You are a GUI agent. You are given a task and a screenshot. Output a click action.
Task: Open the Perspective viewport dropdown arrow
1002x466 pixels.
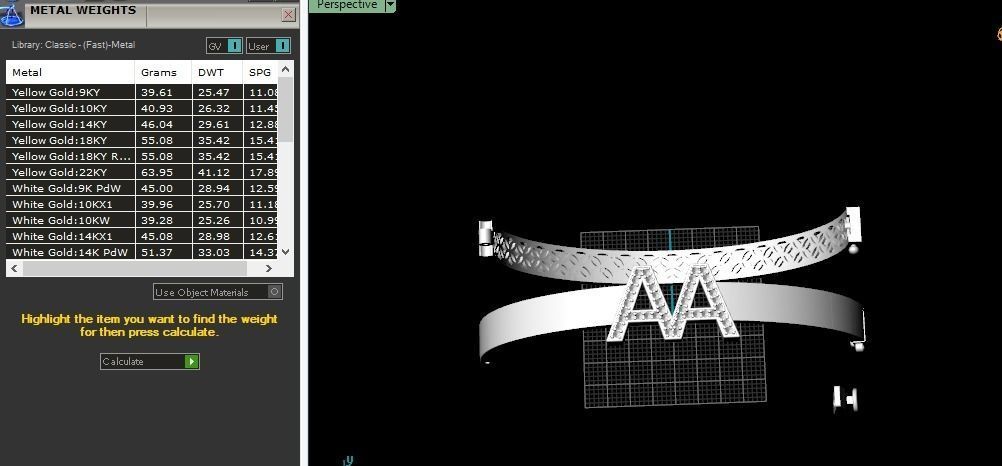click(x=390, y=5)
